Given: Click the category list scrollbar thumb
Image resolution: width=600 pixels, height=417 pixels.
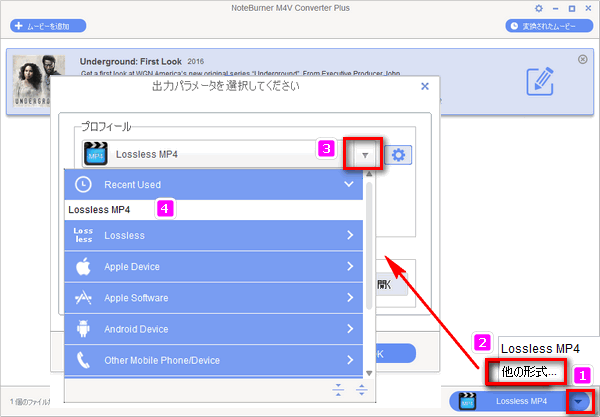Looking at the screenshot, I should tap(369, 246).
